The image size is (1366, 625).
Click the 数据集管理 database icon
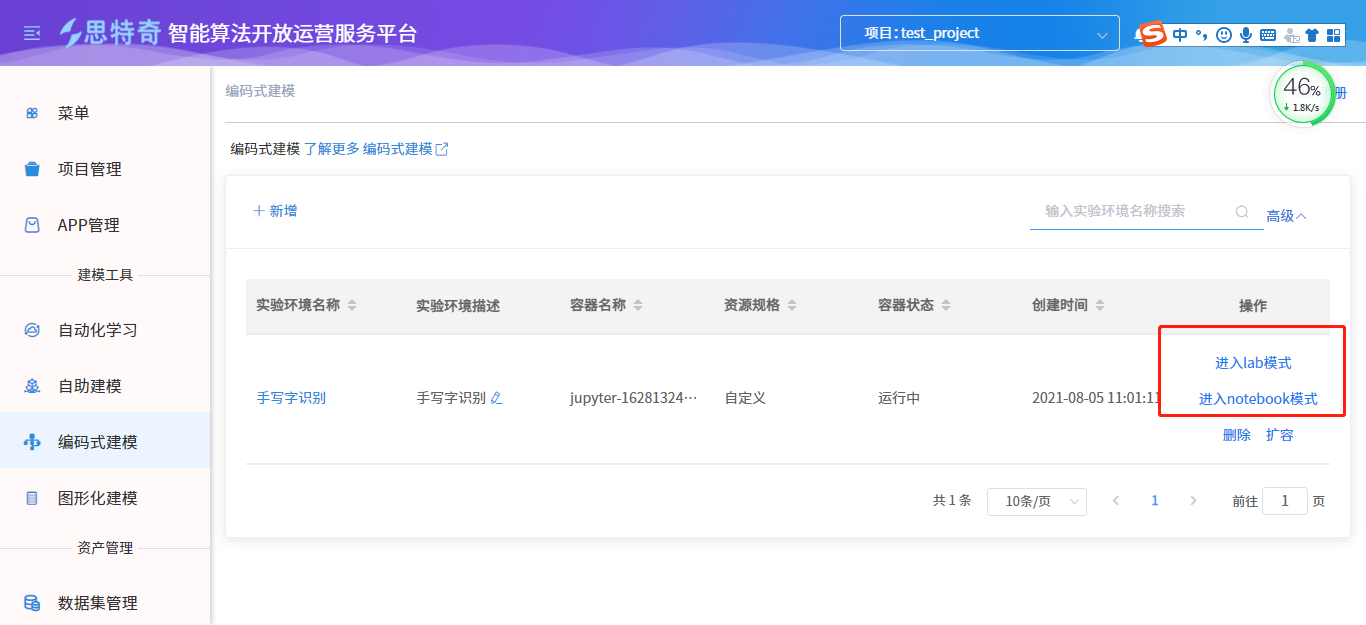pos(32,603)
